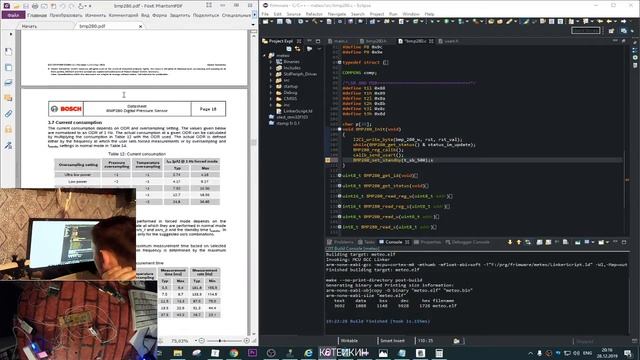
Task: Open the signatures panel icon in Foxit sidebar
Action: [8, 145]
